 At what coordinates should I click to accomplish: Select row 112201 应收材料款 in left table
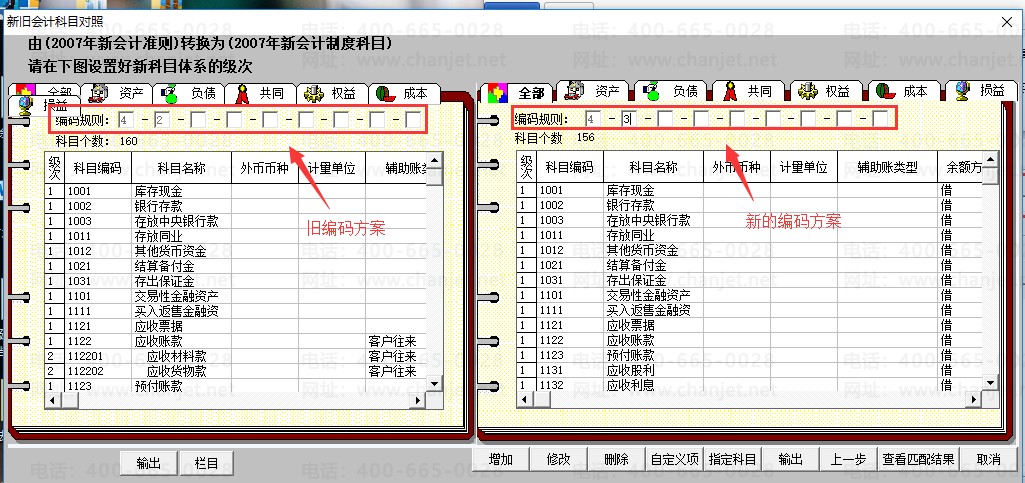[235, 356]
